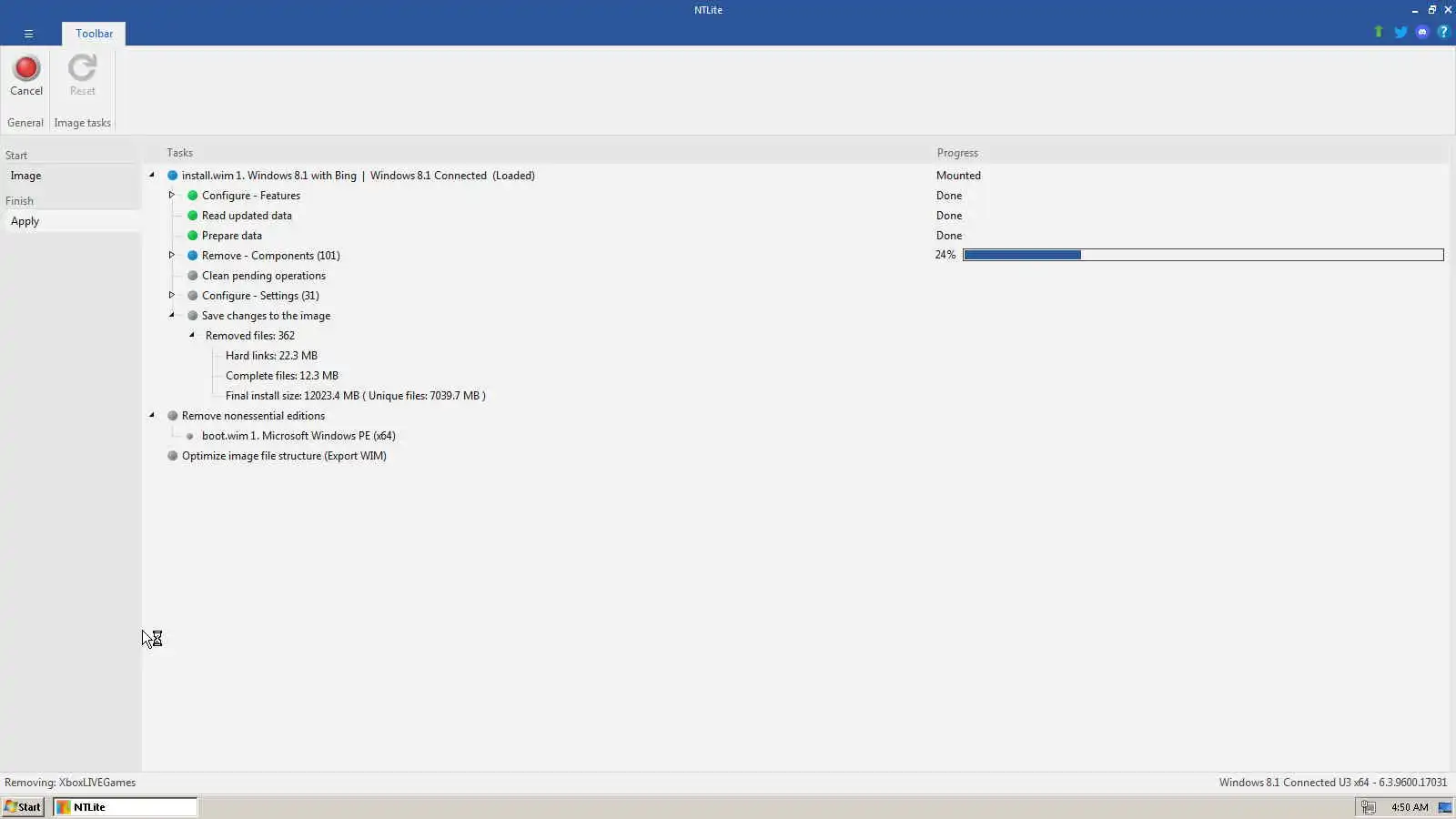Click the blue status dot of install.wim

(172, 176)
